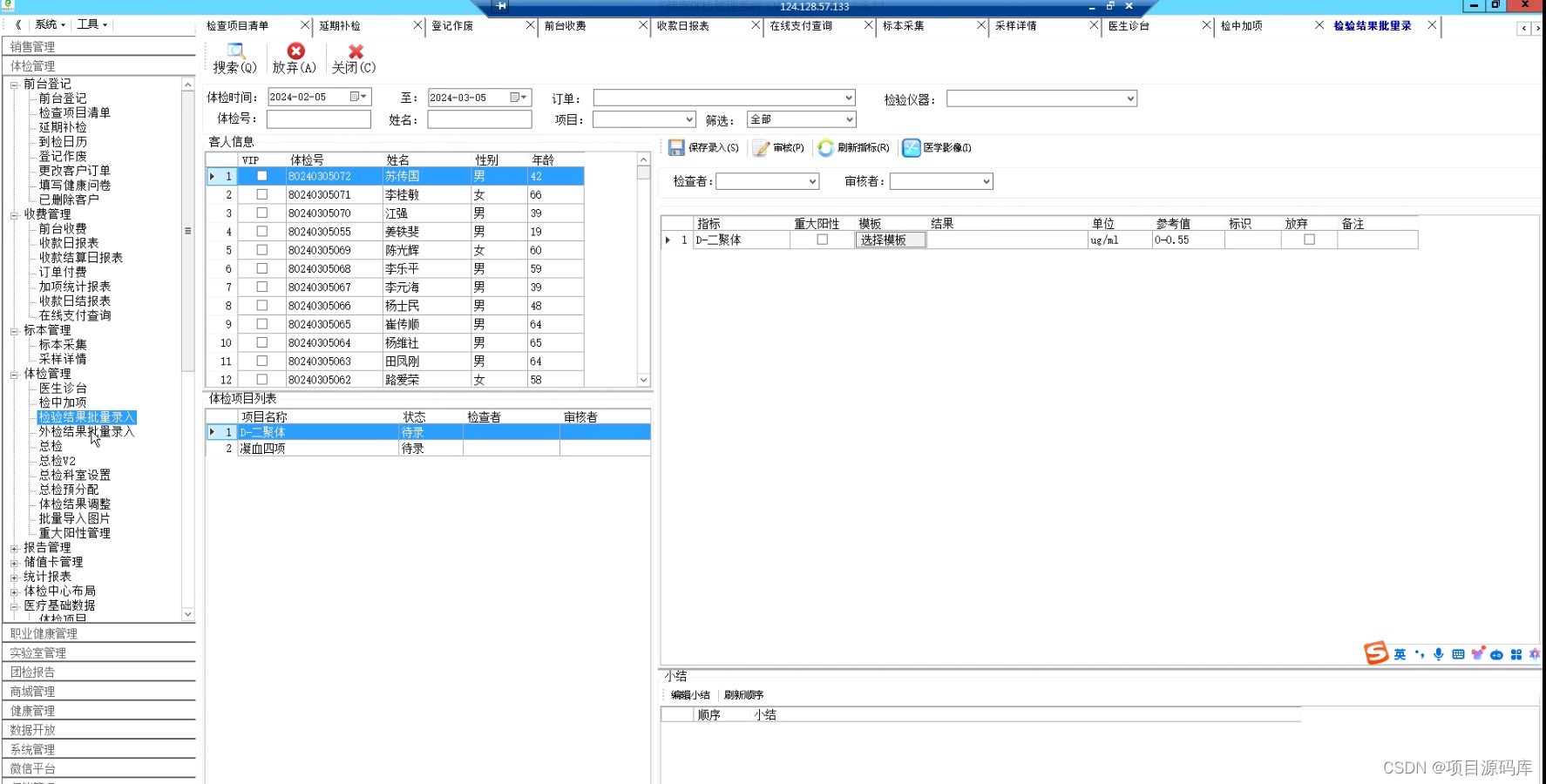Open calendar picker of end date 2024-03-05
Viewport: 1546px width, 784px height.
point(519,98)
